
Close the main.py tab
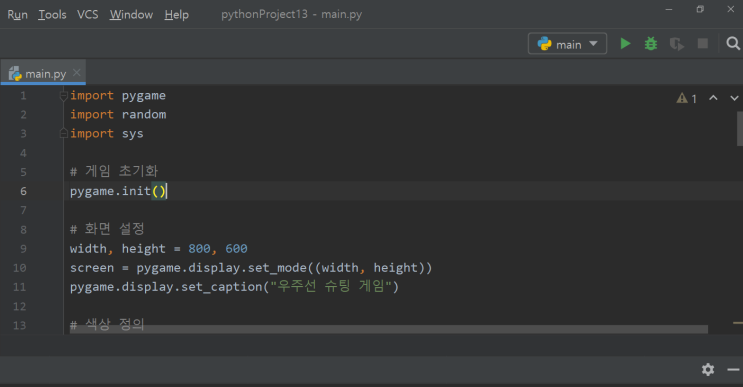[77, 72]
